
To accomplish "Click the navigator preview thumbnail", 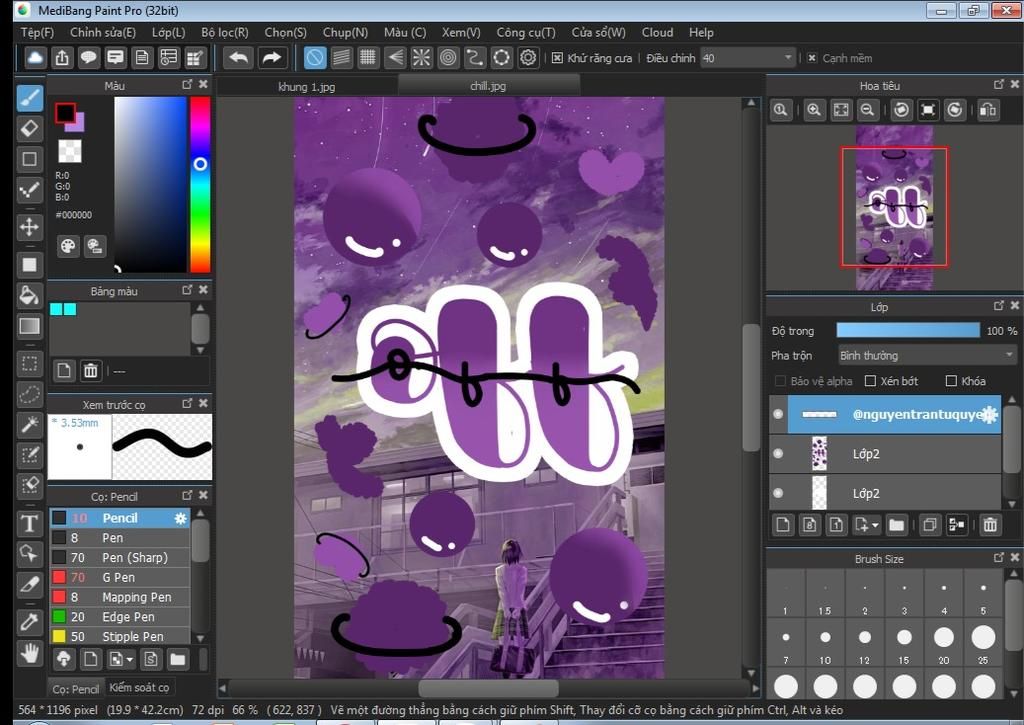I will pyautogui.click(x=894, y=208).
